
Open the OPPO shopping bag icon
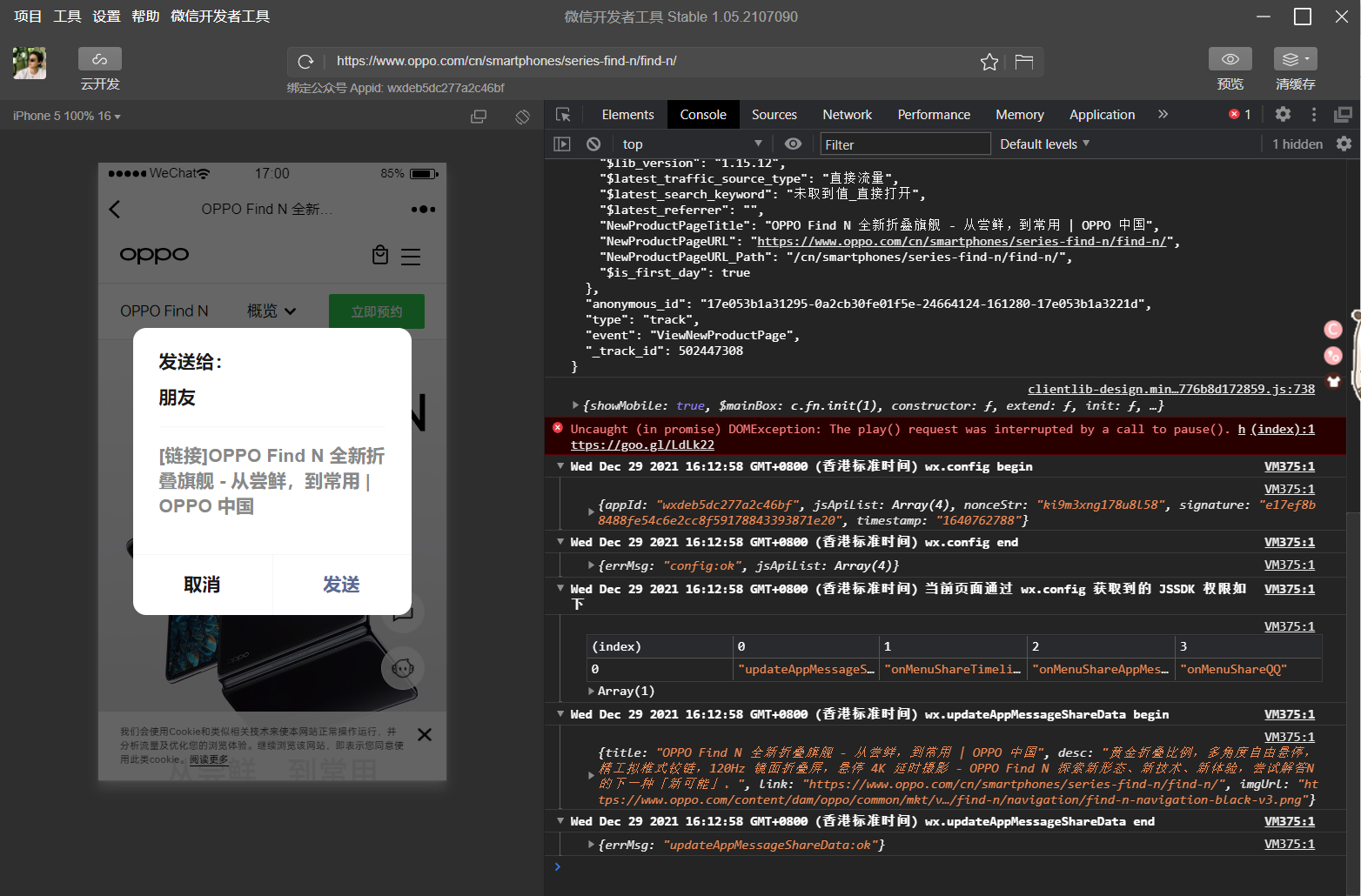(x=380, y=255)
